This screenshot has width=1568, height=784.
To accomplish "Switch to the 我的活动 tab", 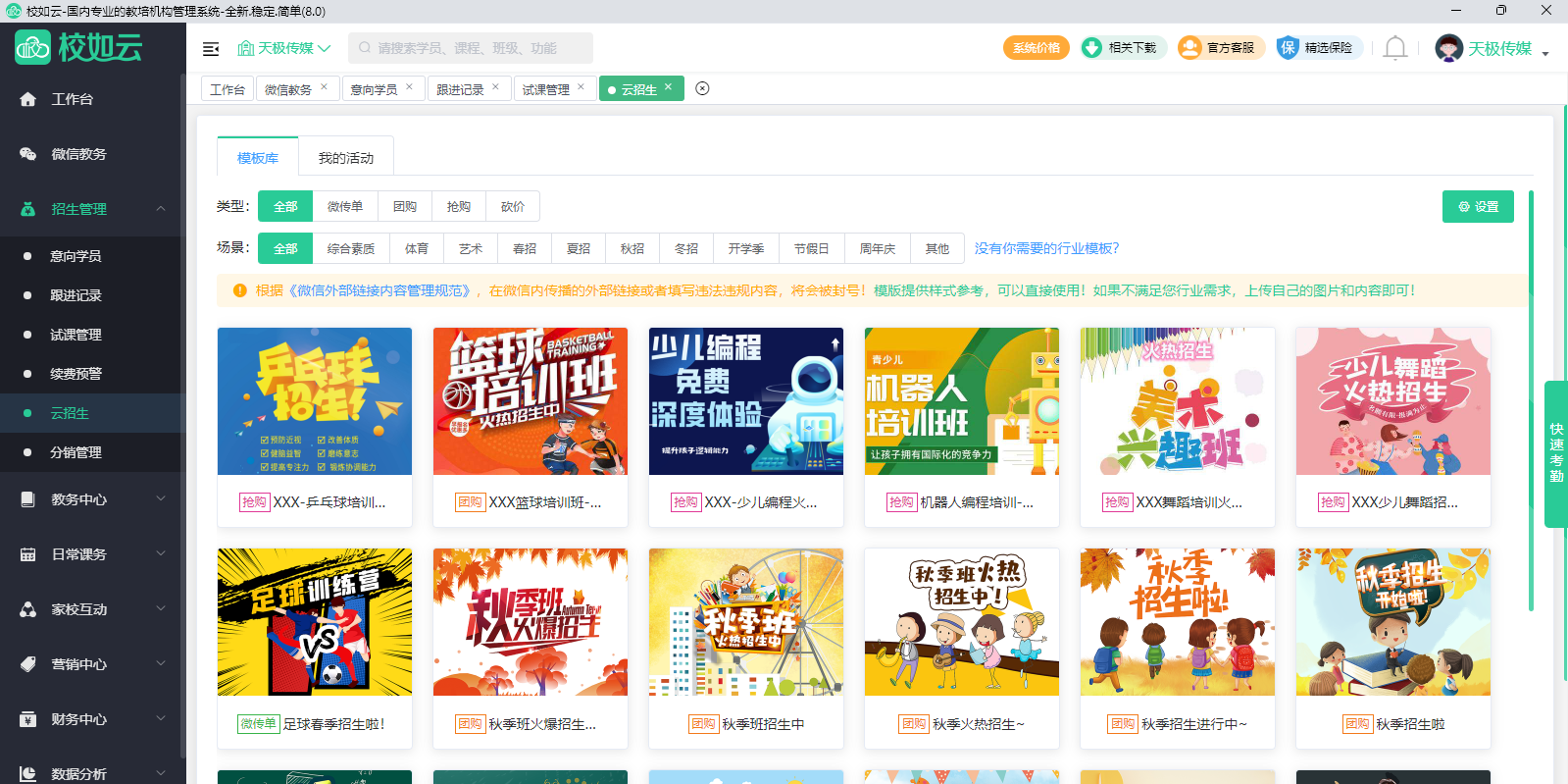I will point(345,157).
